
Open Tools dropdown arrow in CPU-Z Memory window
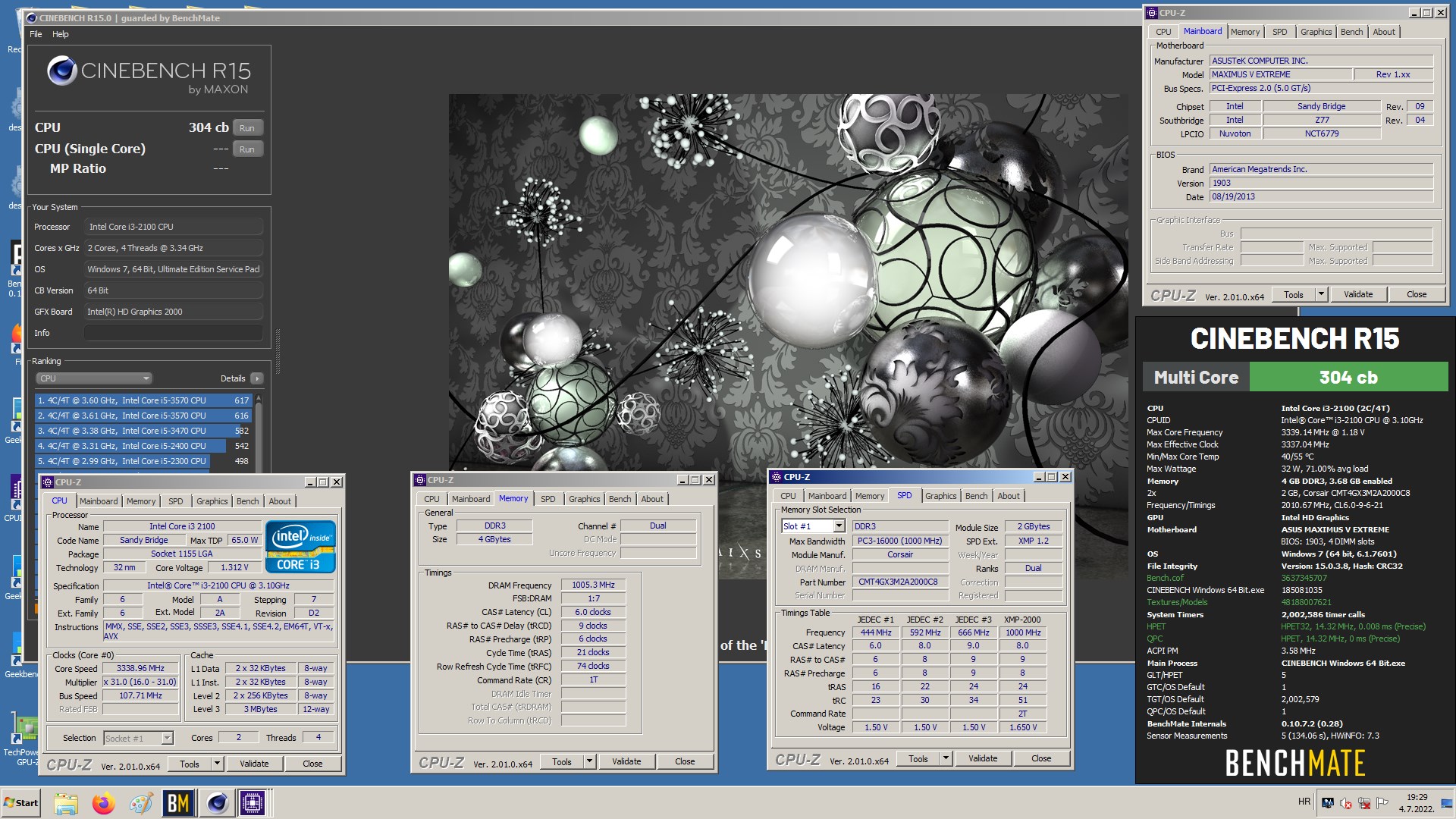589,761
